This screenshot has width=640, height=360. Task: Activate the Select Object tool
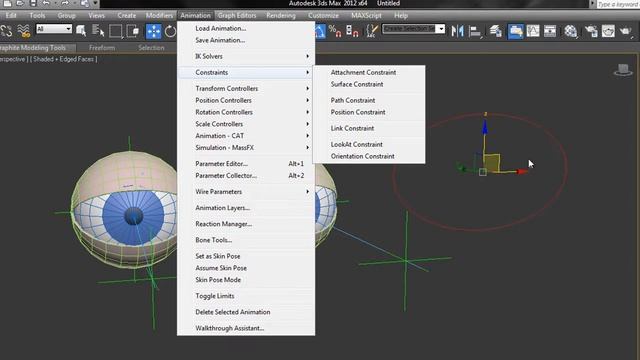pyautogui.click(x=81, y=31)
